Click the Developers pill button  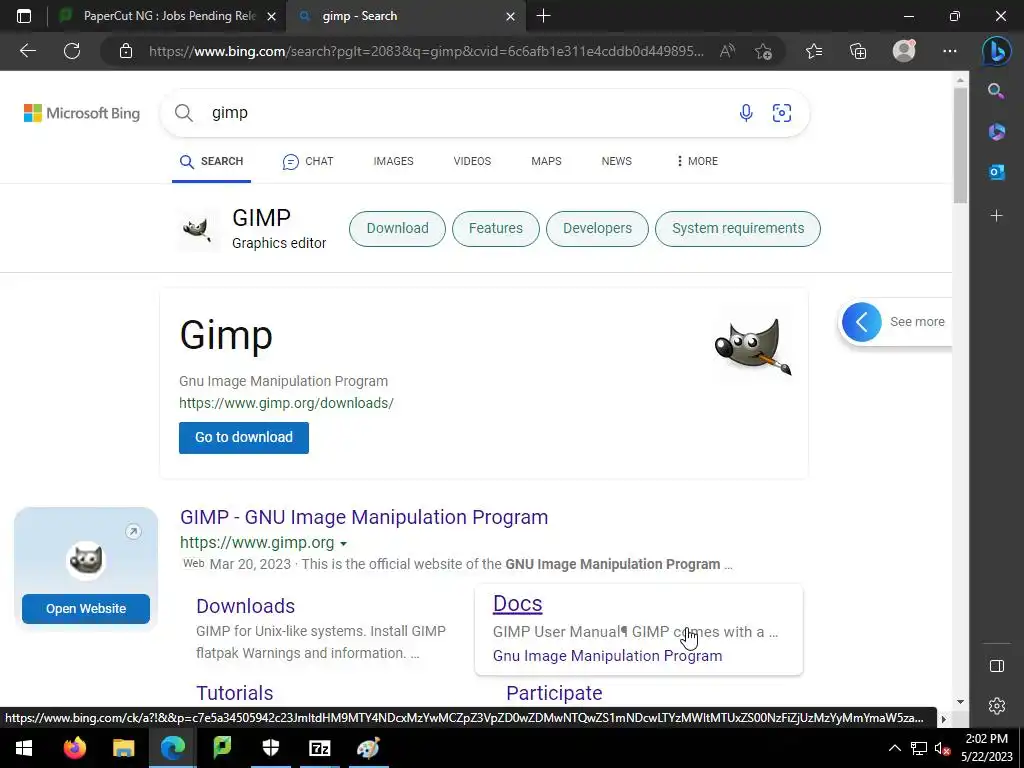598,229
